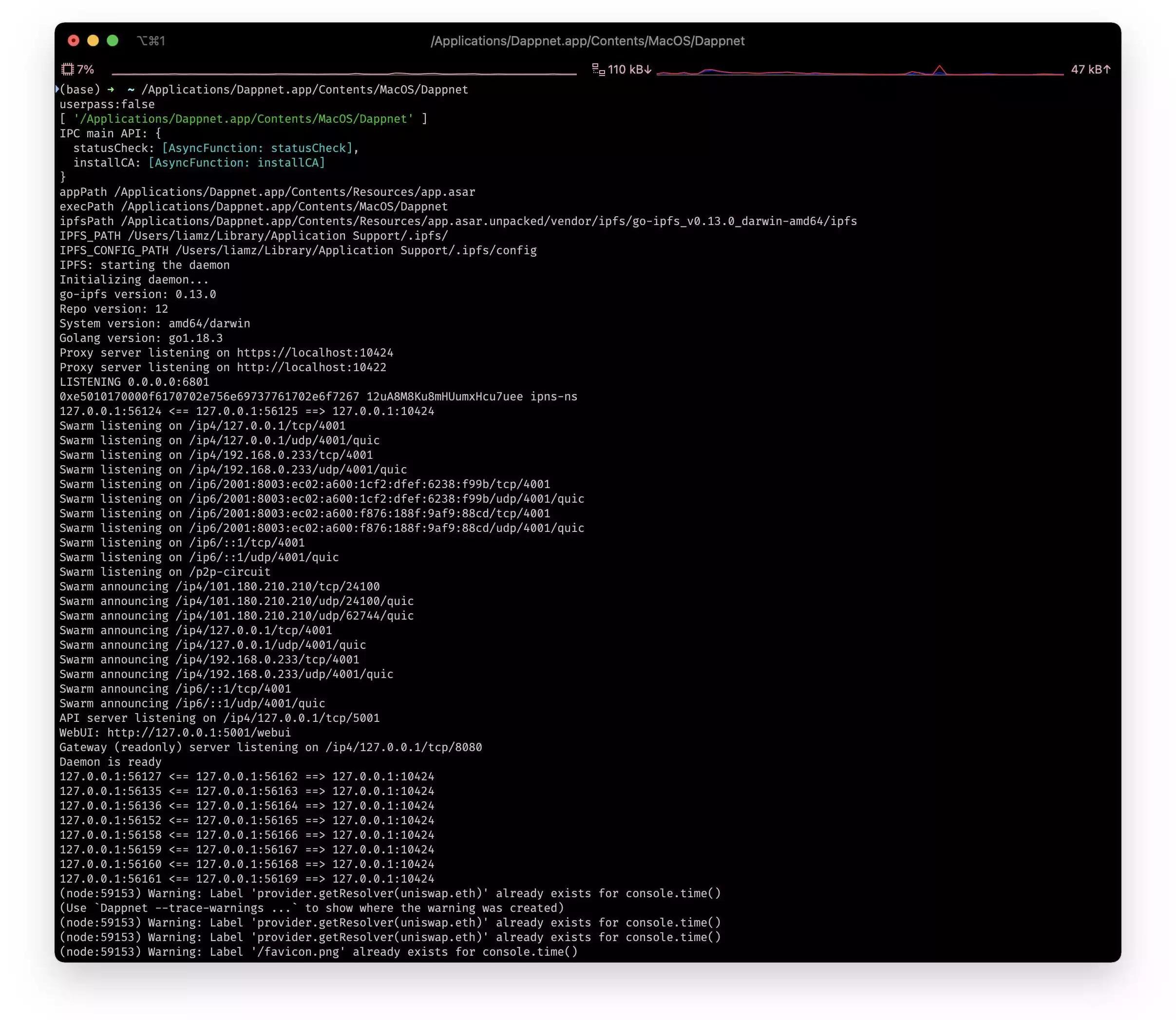Click 'Daemon is ready' line
The width and height of the screenshot is (1176, 1020).
(111, 762)
